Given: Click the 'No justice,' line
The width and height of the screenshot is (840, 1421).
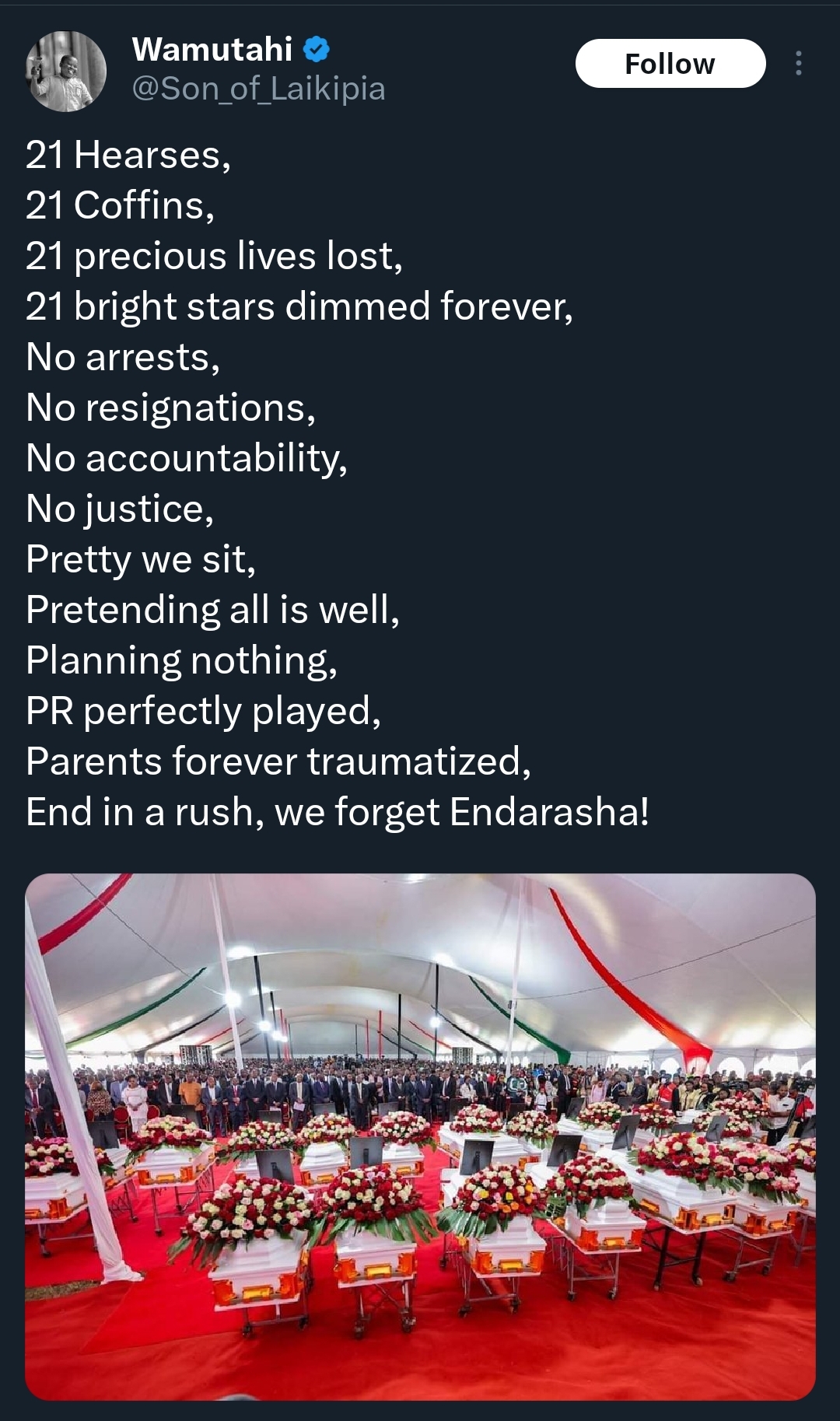Looking at the screenshot, I should tap(120, 509).
